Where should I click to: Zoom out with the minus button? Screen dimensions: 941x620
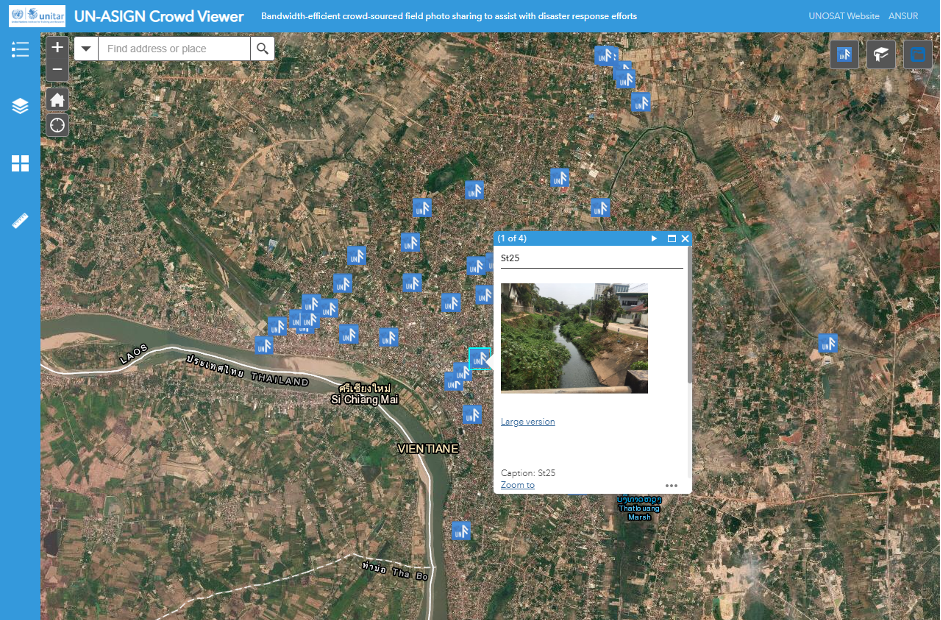(57, 69)
